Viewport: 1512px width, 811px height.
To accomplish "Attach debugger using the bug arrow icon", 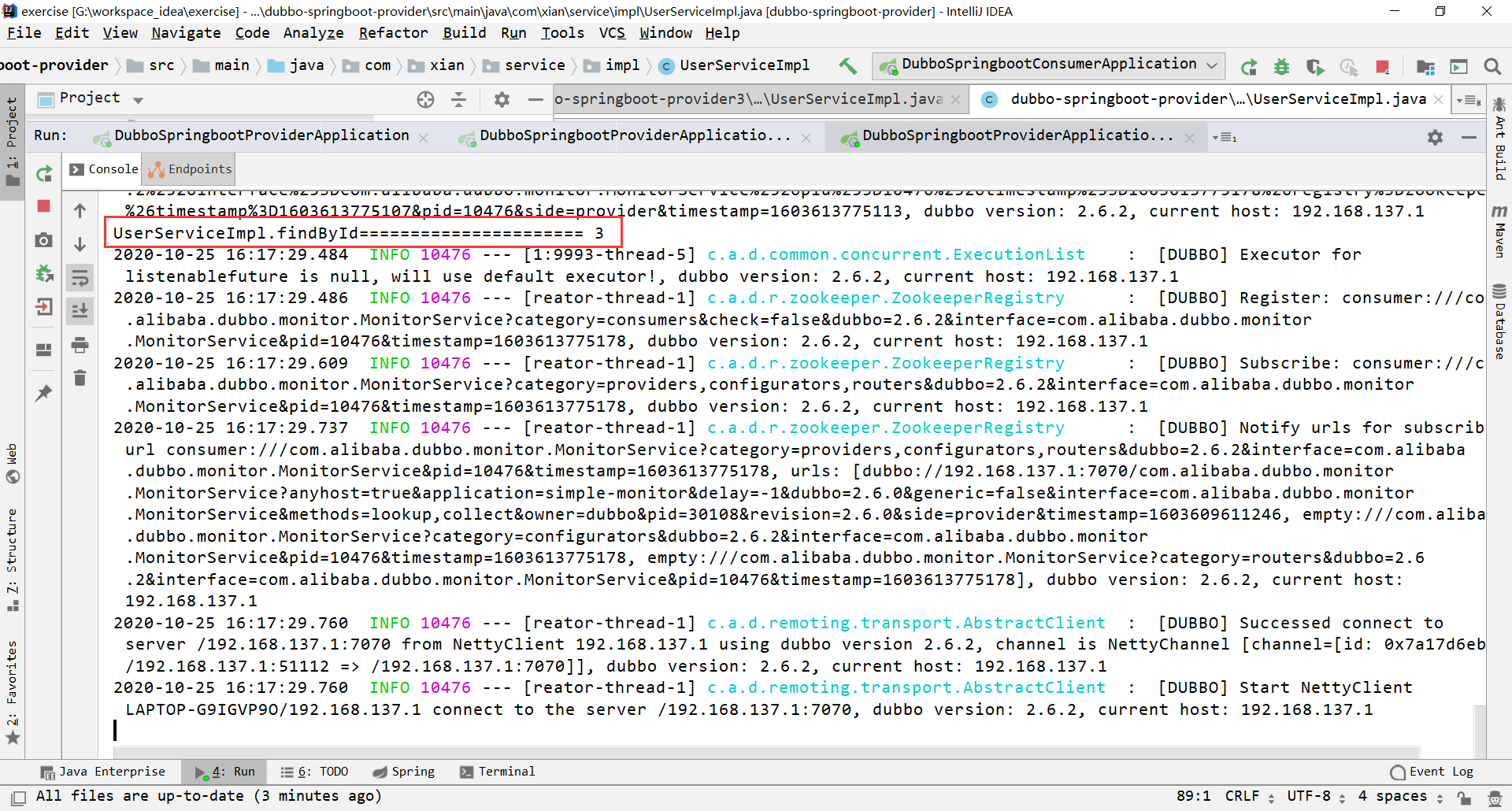I will [x=44, y=273].
